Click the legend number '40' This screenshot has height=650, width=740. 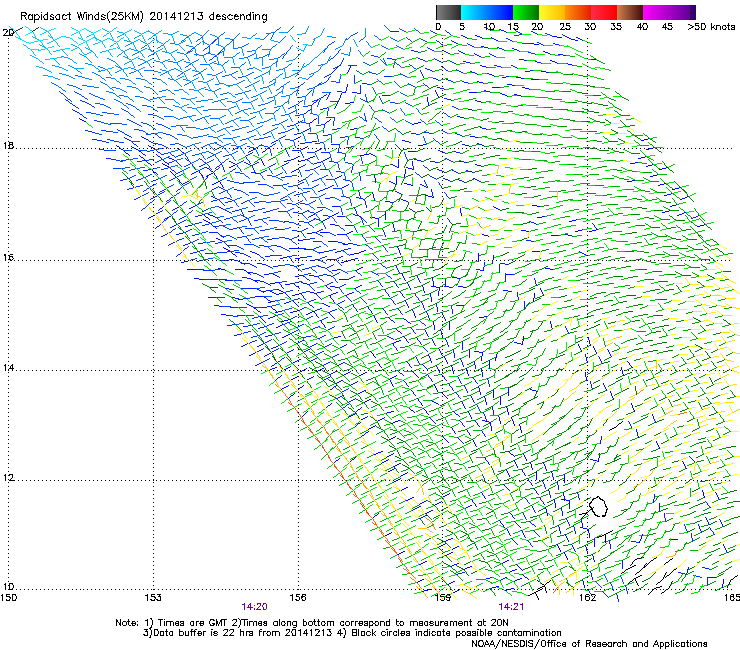coord(642,27)
